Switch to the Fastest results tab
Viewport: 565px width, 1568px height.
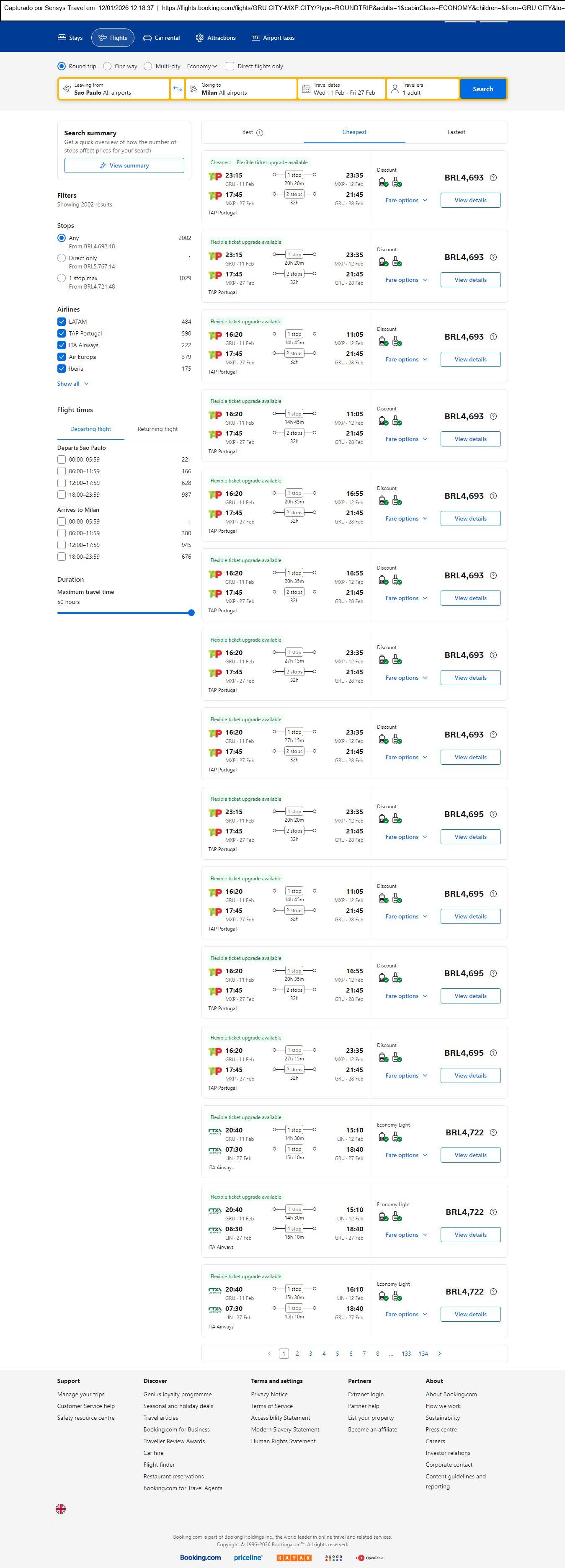(x=456, y=132)
